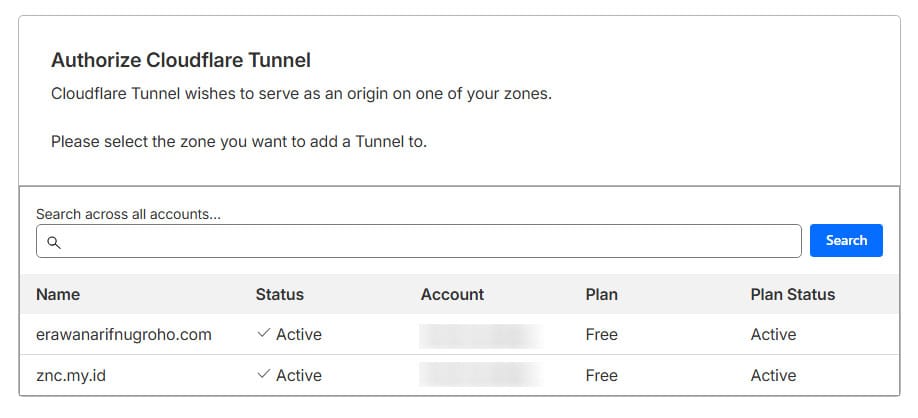Focus the search across all accounts field
The height and width of the screenshot is (418, 918).
[420, 241]
